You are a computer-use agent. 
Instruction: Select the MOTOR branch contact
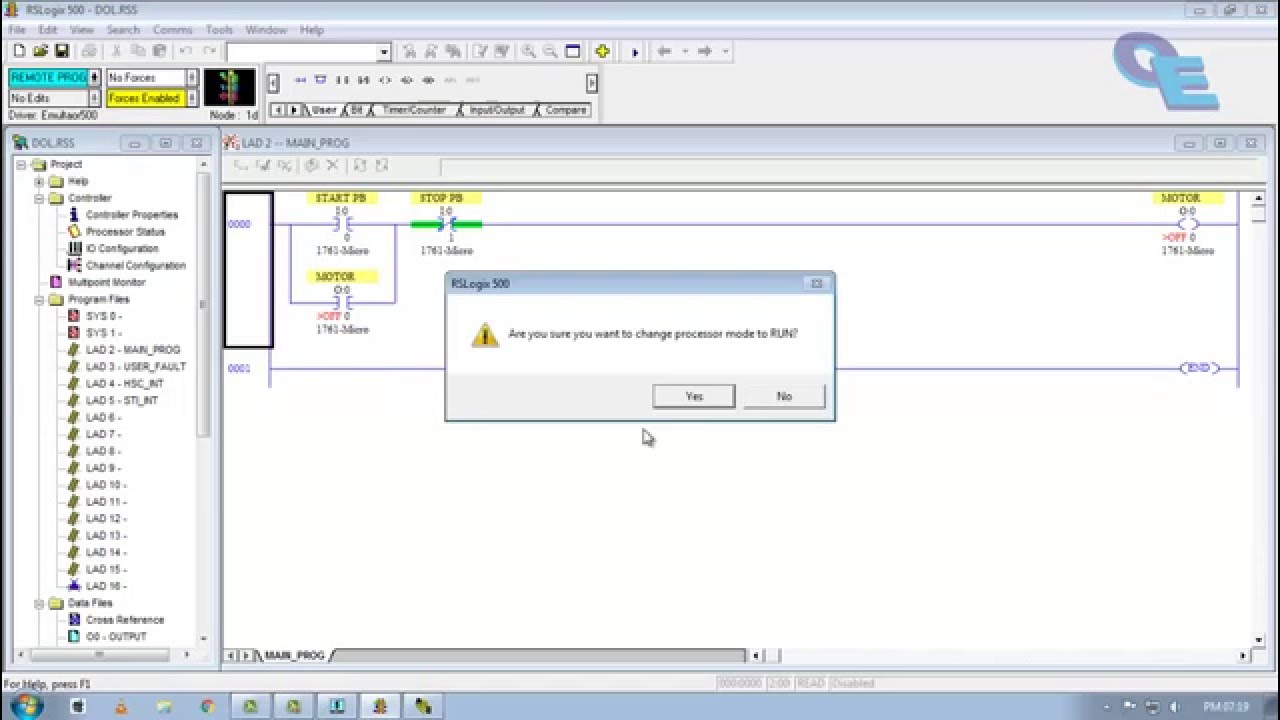[x=341, y=301]
